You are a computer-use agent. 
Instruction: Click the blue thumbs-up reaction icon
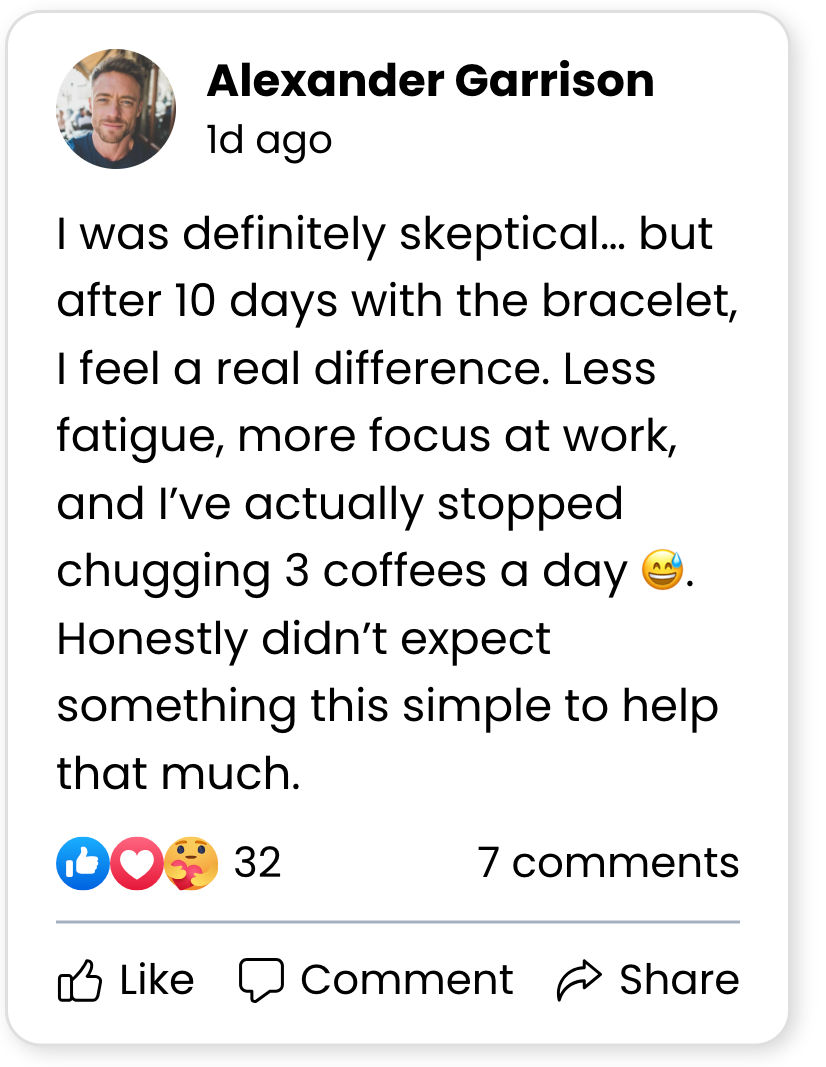pos(82,863)
